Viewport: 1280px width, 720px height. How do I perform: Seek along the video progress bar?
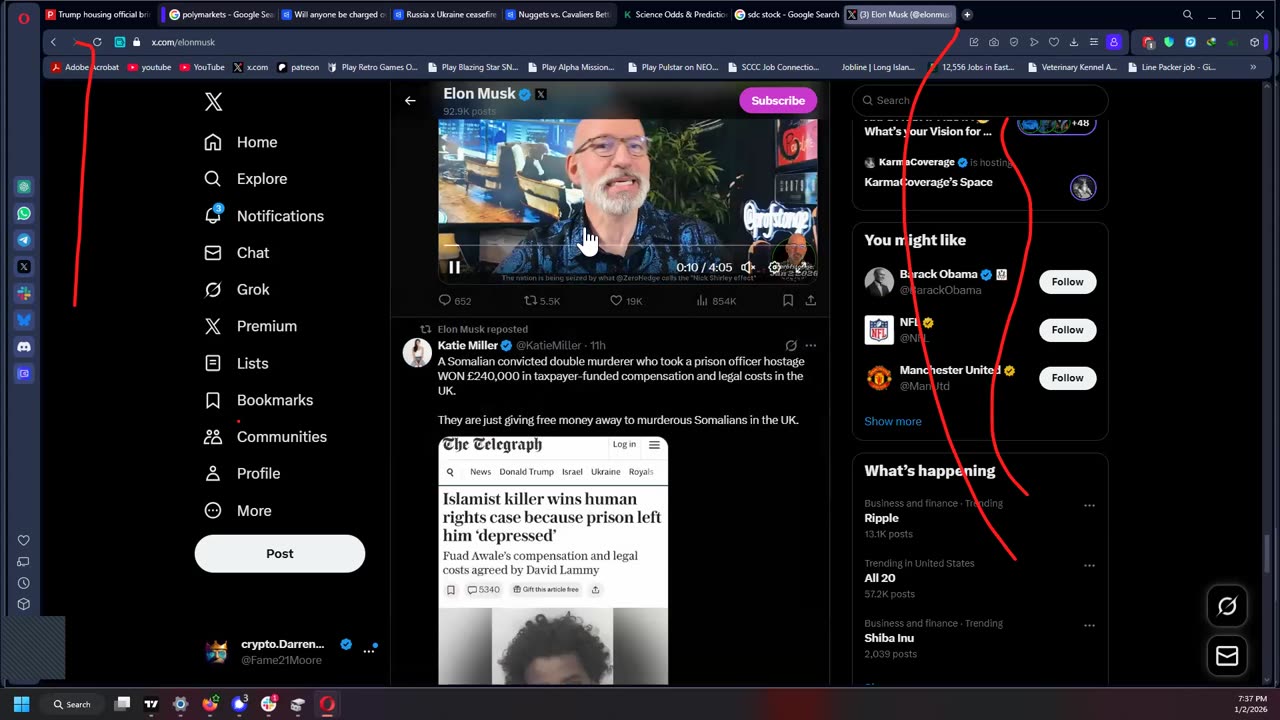pos(628,245)
